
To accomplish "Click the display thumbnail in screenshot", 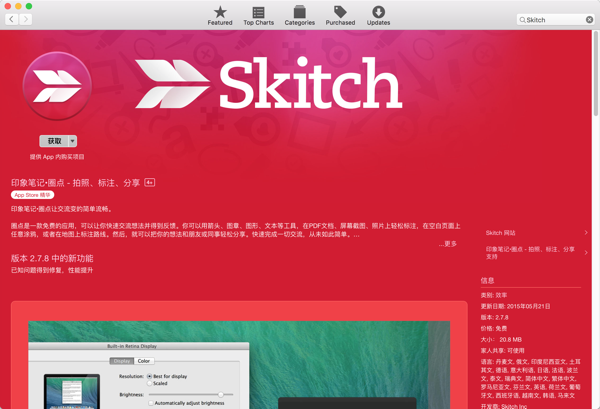I will [72, 391].
